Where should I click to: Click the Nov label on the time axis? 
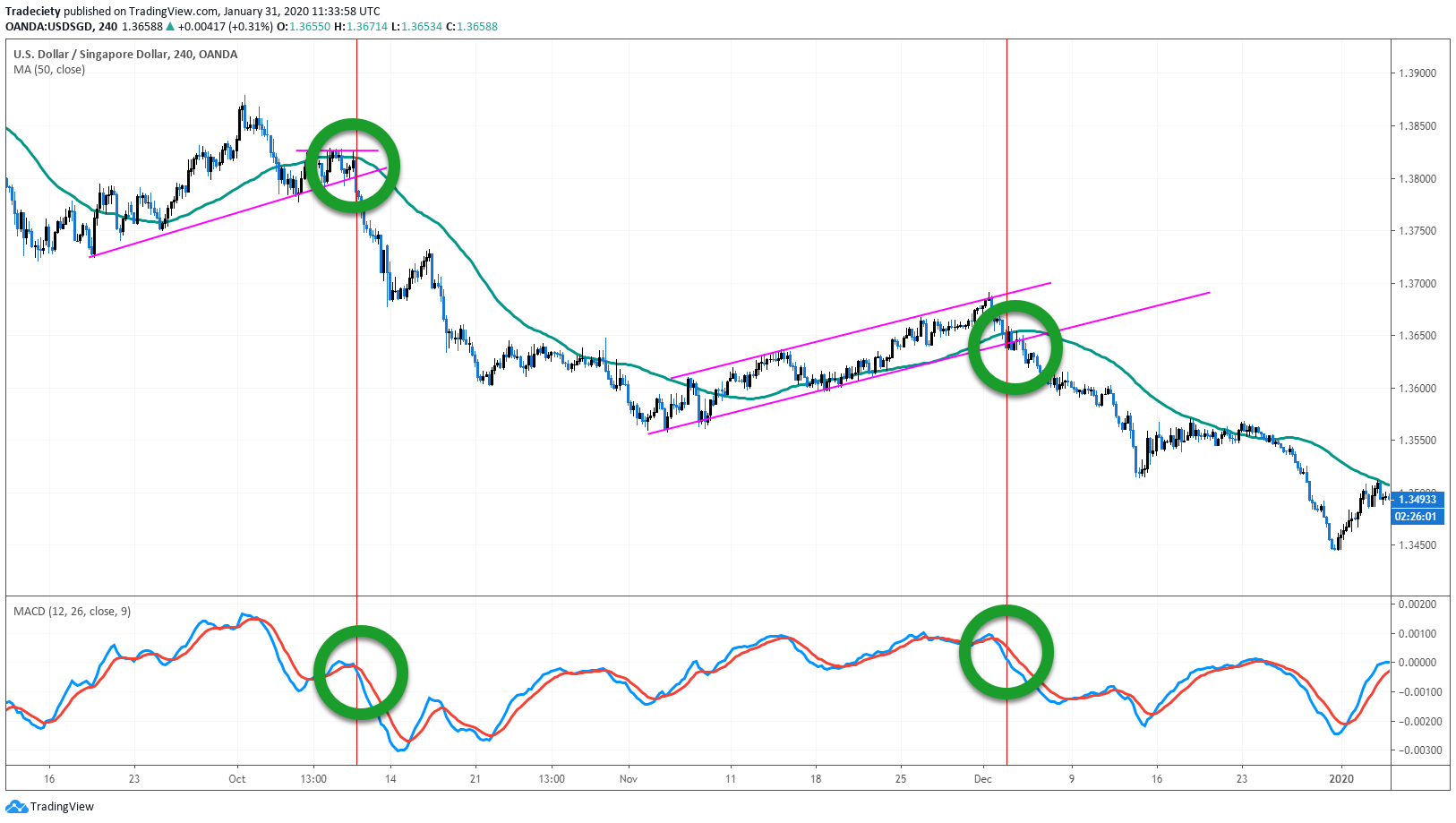(628, 779)
